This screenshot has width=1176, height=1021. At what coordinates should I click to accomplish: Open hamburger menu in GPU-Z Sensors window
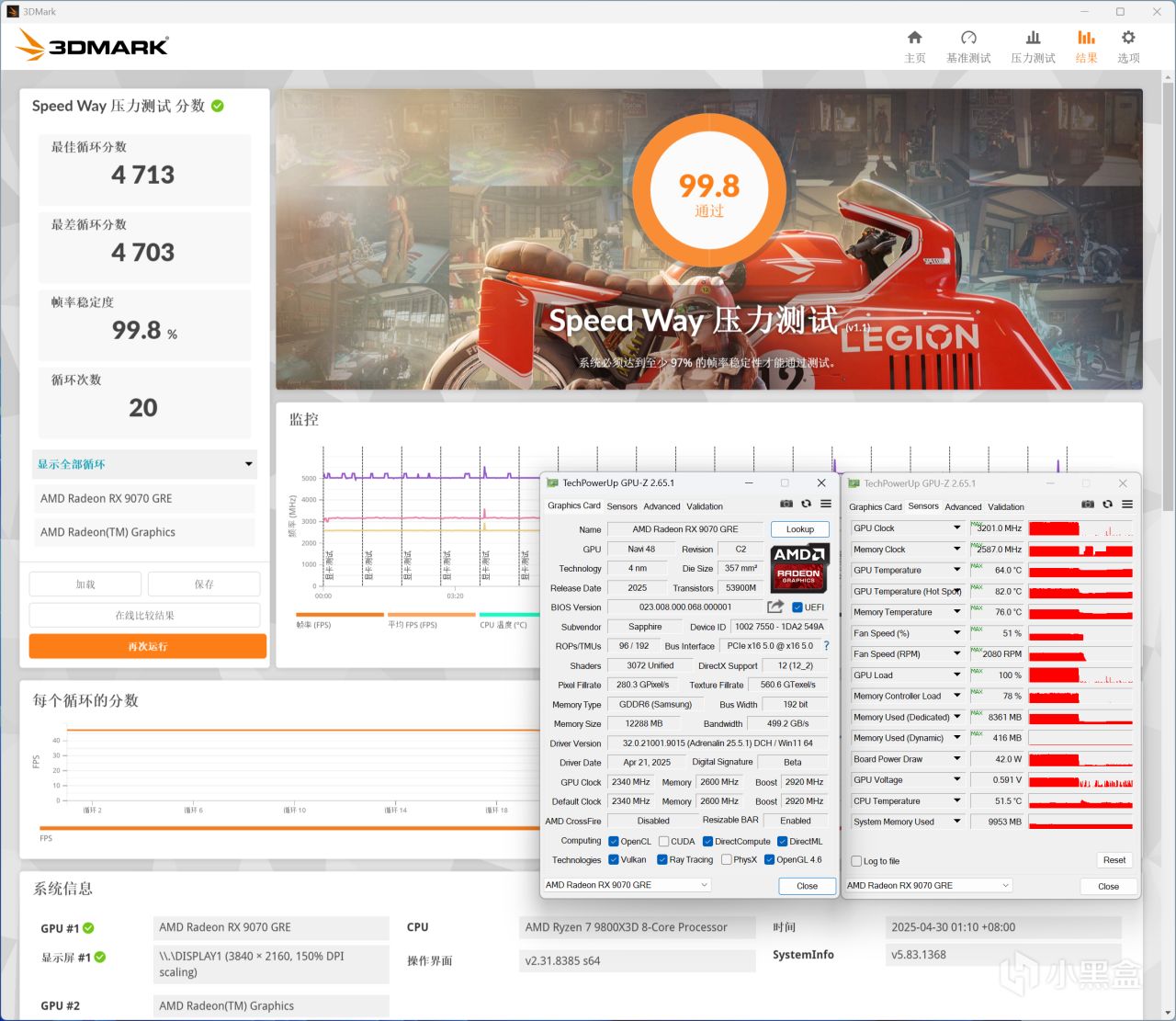coord(1127,505)
